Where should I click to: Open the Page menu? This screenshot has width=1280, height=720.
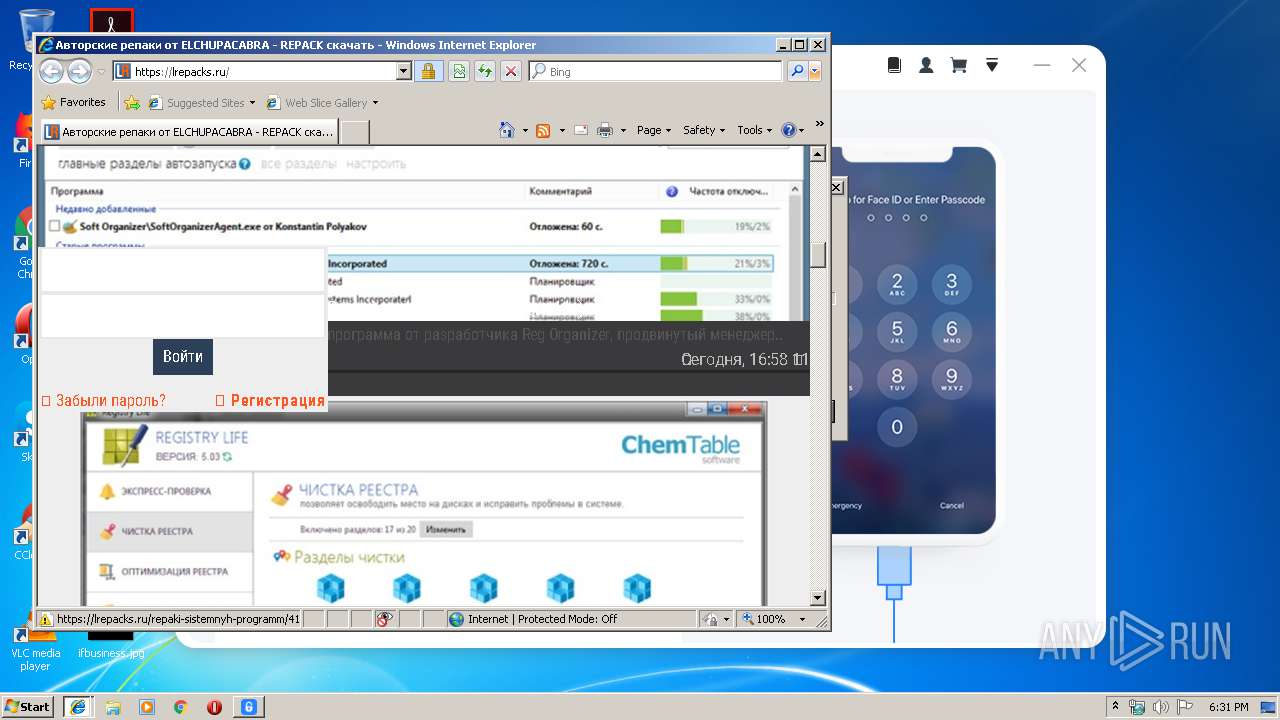653,130
